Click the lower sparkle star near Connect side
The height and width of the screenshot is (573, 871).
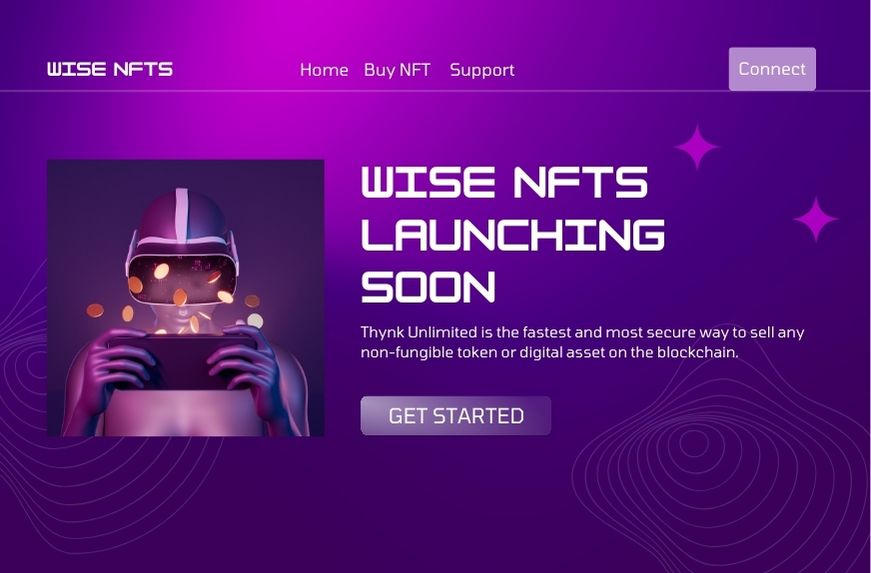(815, 219)
